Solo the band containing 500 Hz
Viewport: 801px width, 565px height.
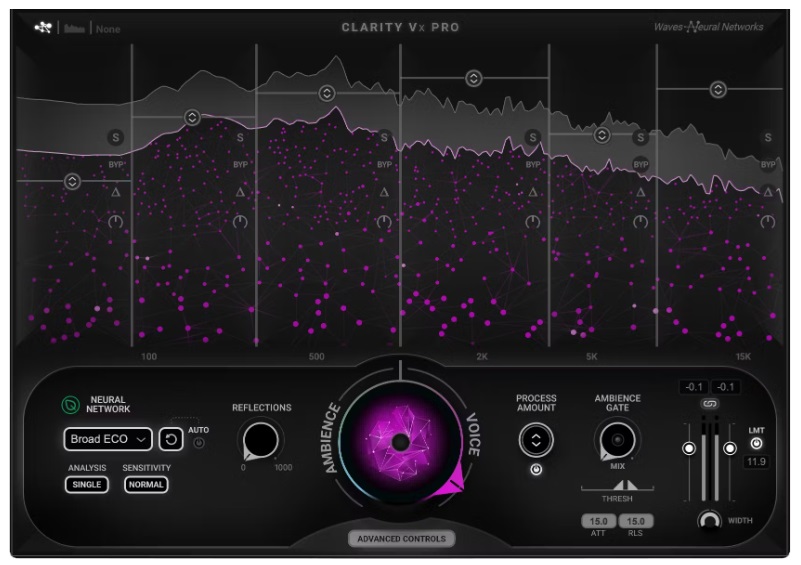coord(384,137)
